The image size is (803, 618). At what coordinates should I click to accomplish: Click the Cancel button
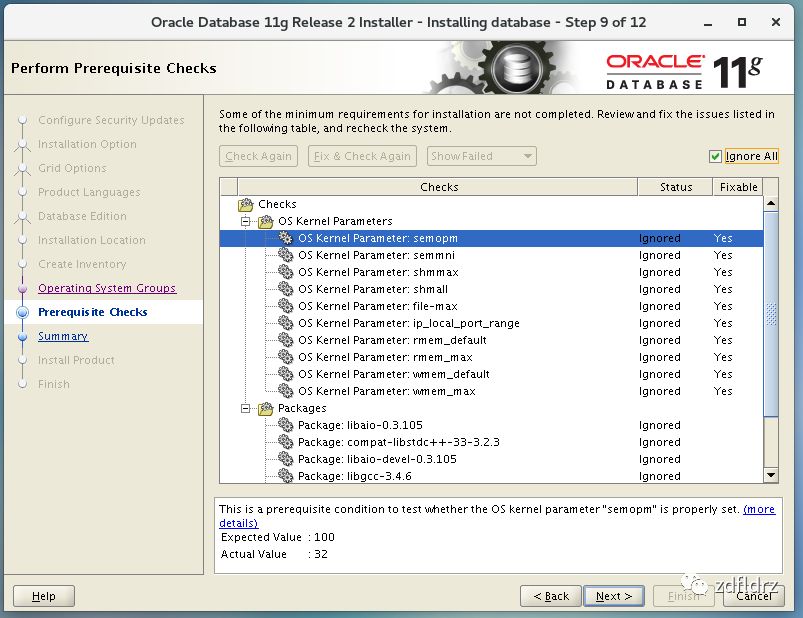(753, 596)
